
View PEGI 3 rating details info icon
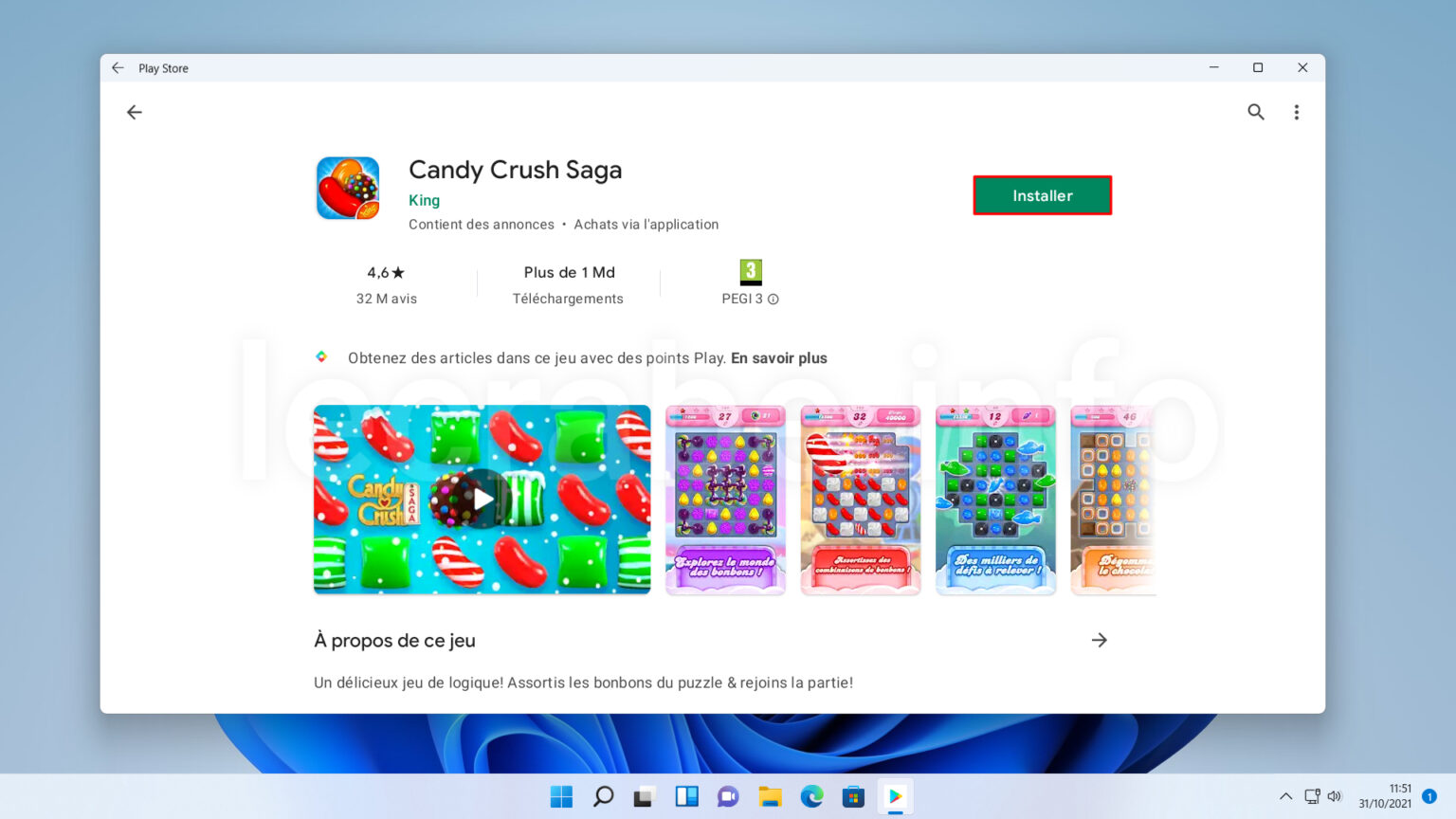773,299
